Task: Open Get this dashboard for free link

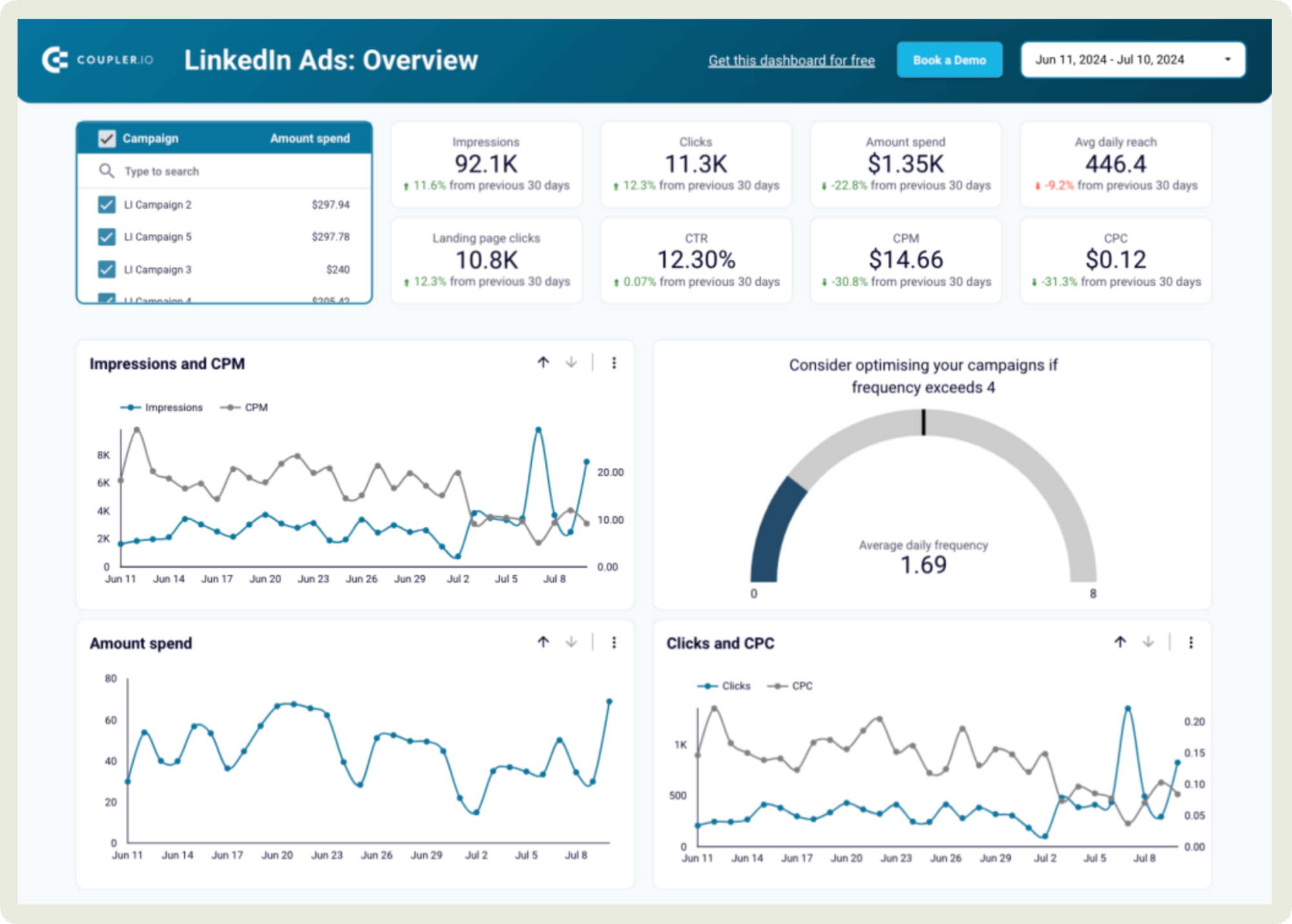Action: click(x=791, y=59)
